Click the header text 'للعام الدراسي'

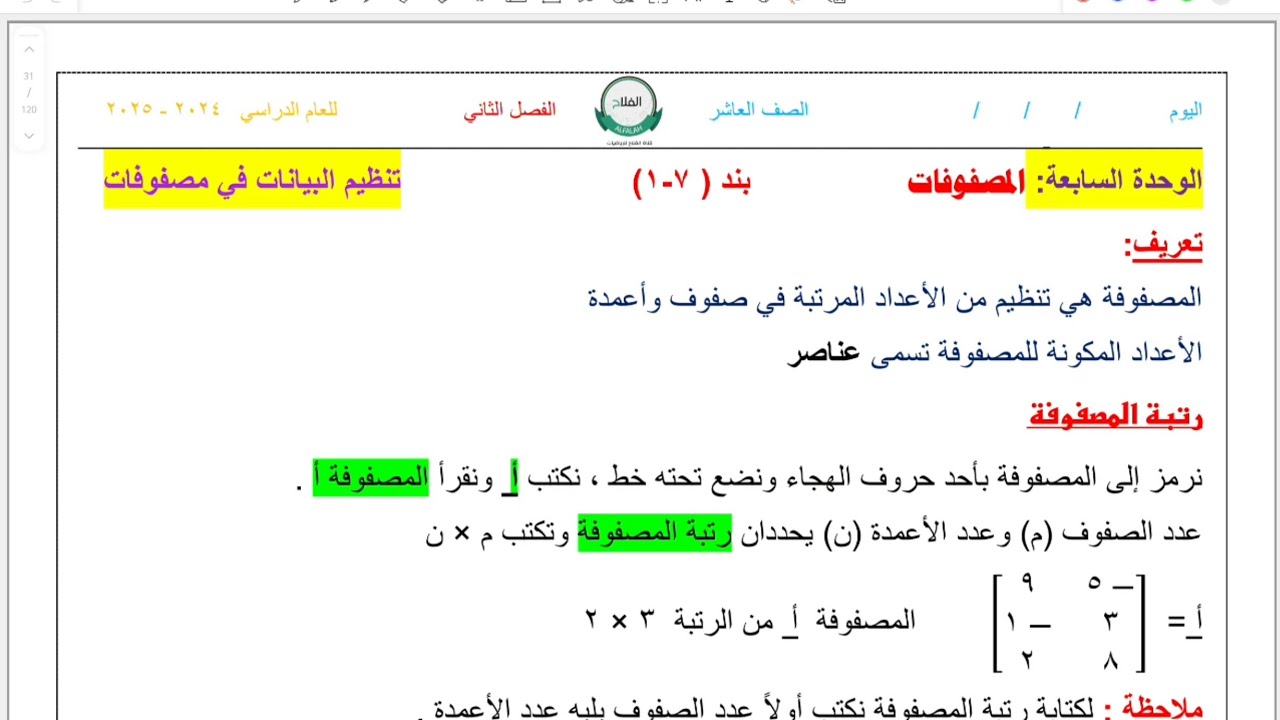(289, 110)
